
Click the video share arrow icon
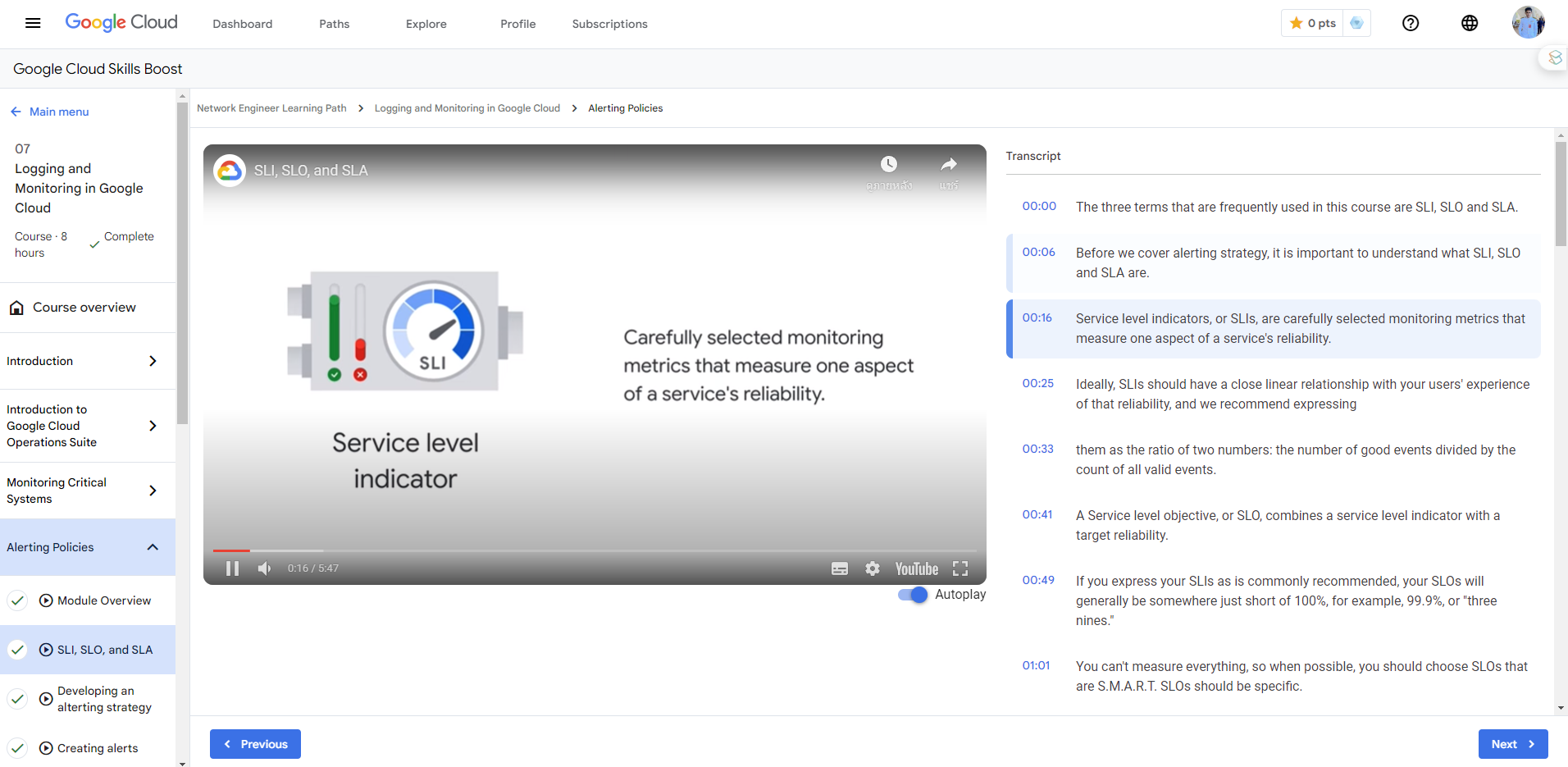point(948,165)
